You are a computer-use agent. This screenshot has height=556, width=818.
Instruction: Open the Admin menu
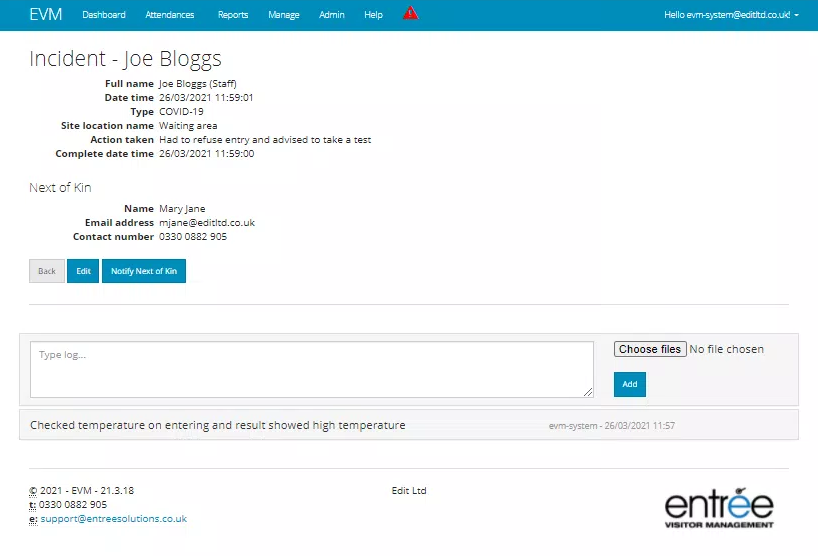(x=332, y=15)
